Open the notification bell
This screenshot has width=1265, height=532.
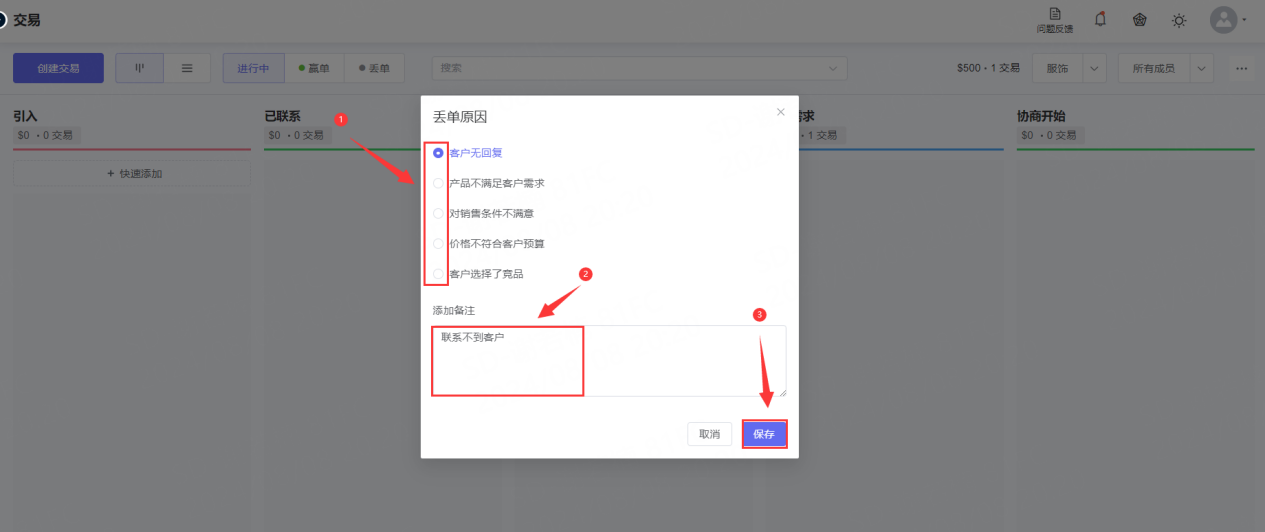[x=1101, y=19]
